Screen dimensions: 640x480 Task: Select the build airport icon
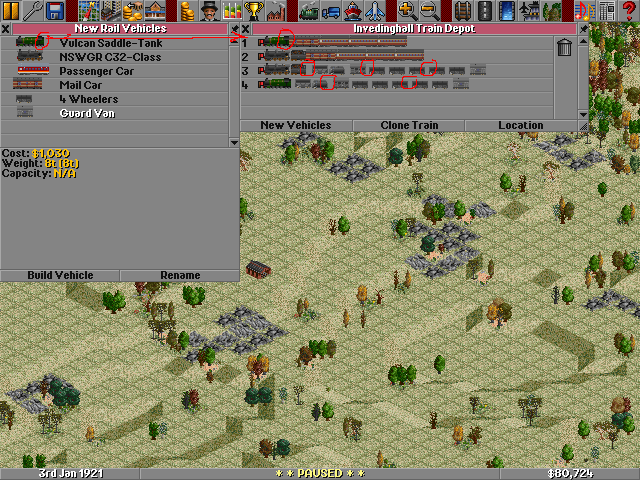pyautogui.click(x=529, y=11)
